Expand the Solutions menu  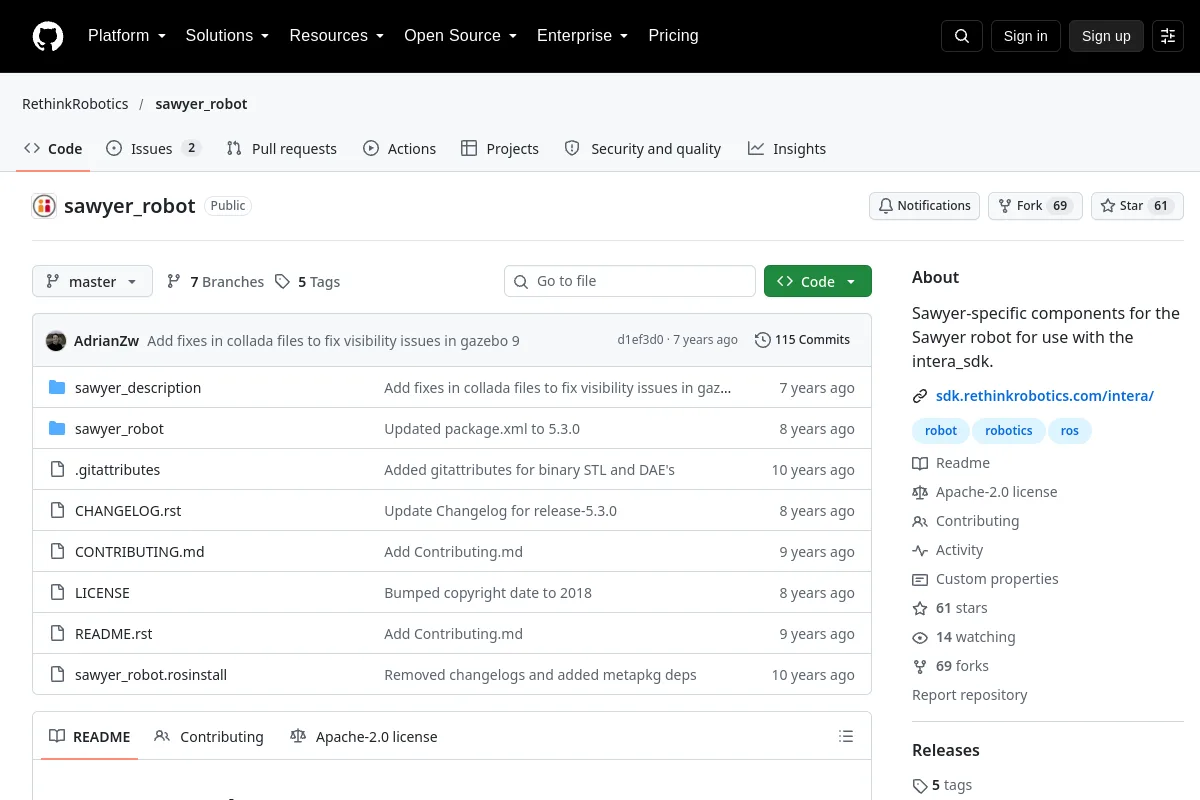click(x=227, y=36)
